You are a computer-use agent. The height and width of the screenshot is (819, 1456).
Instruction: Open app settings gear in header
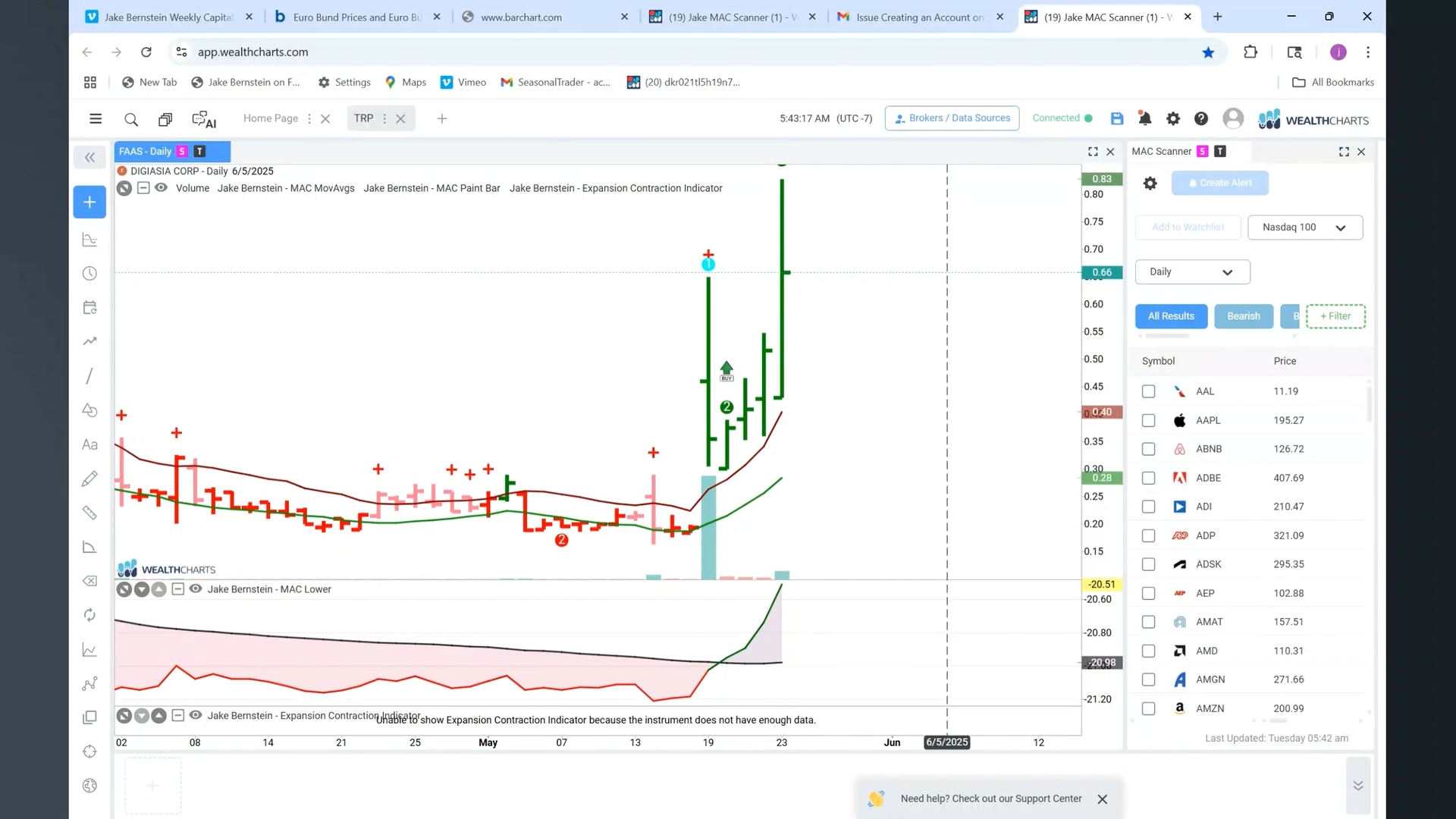(1173, 118)
